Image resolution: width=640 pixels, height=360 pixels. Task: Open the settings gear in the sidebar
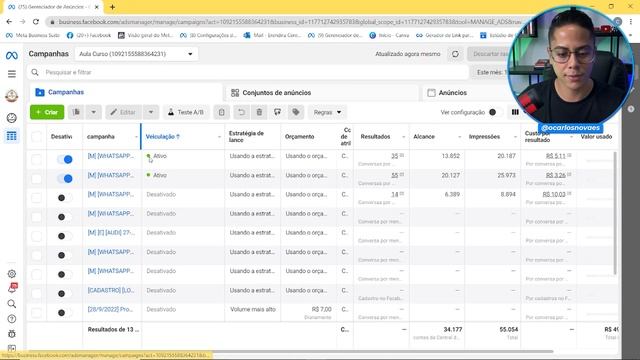[11, 274]
